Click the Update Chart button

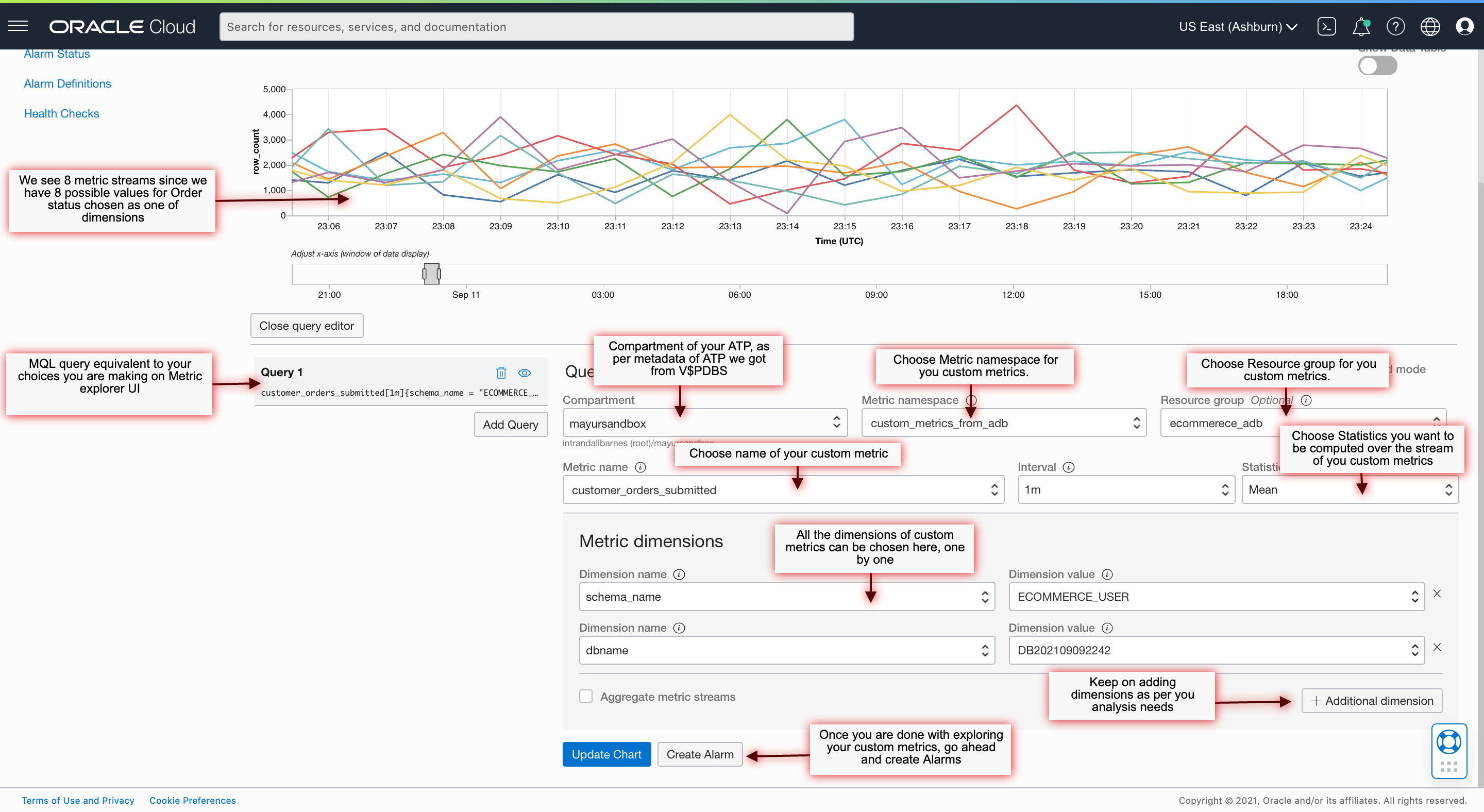click(606, 754)
